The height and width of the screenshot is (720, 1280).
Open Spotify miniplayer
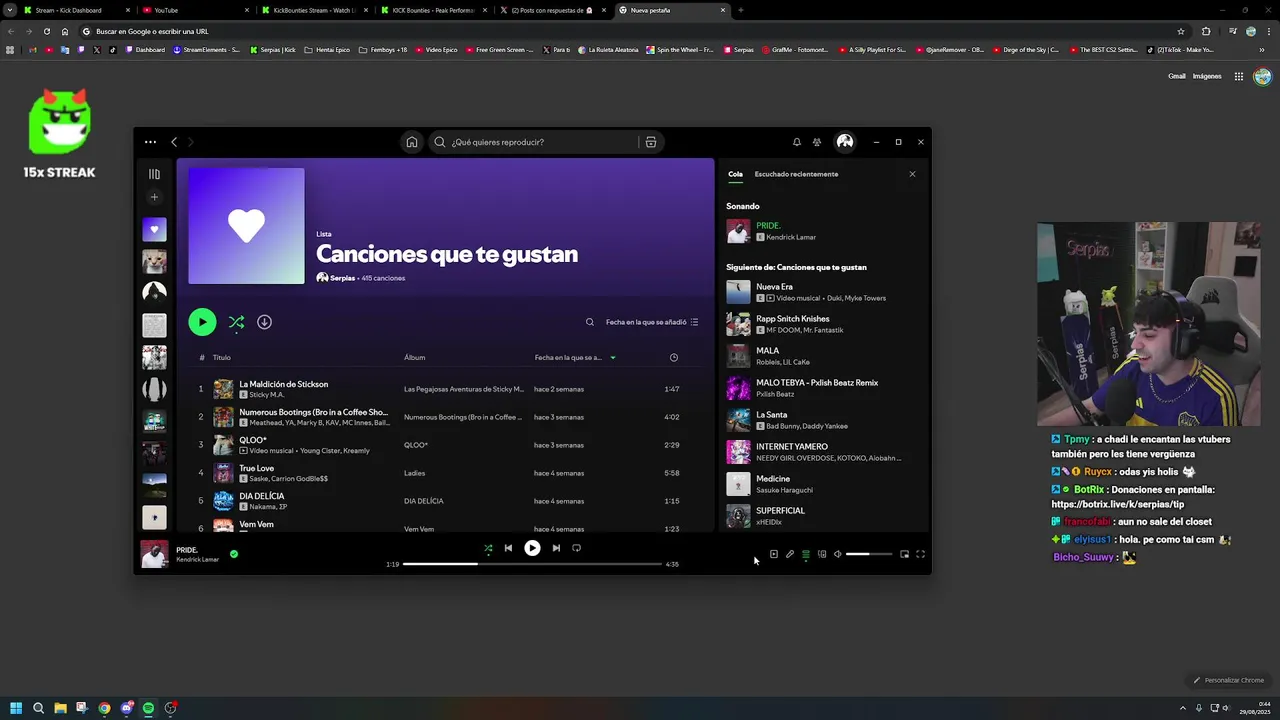click(904, 554)
